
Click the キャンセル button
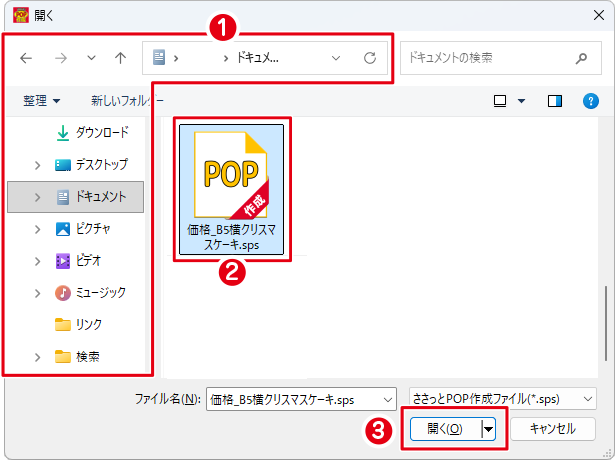[552, 428]
